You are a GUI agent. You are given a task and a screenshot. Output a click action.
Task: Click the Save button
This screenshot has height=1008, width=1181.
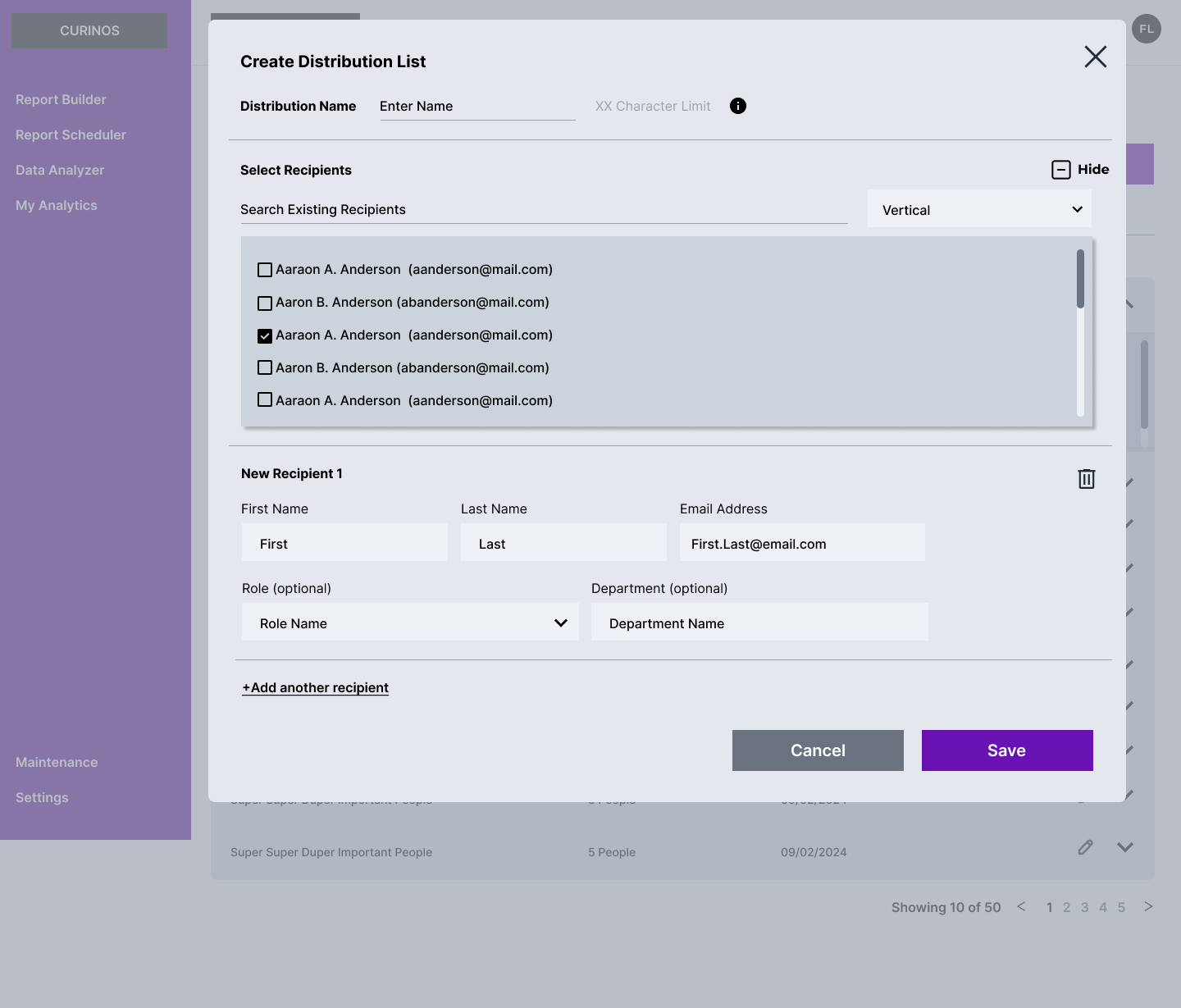[1007, 750]
